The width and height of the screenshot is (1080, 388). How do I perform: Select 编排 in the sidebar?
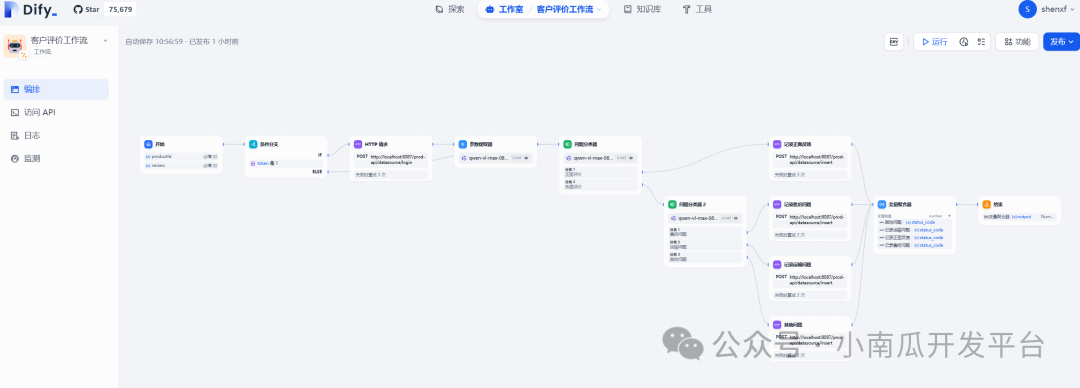point(56,90)
